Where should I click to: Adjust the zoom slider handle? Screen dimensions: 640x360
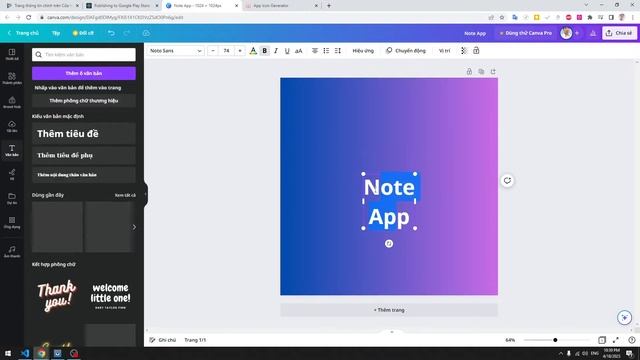555,340
